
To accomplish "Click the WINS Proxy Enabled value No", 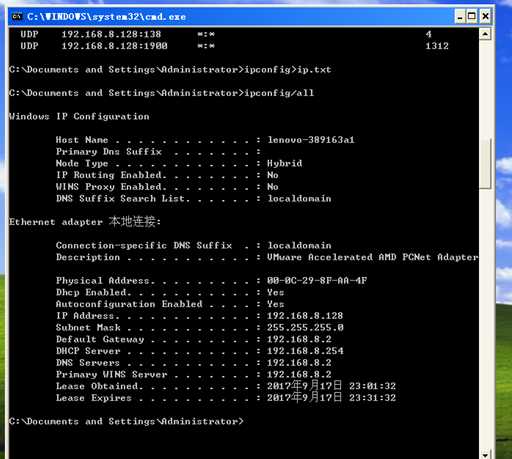I will (x=273, y=187).
